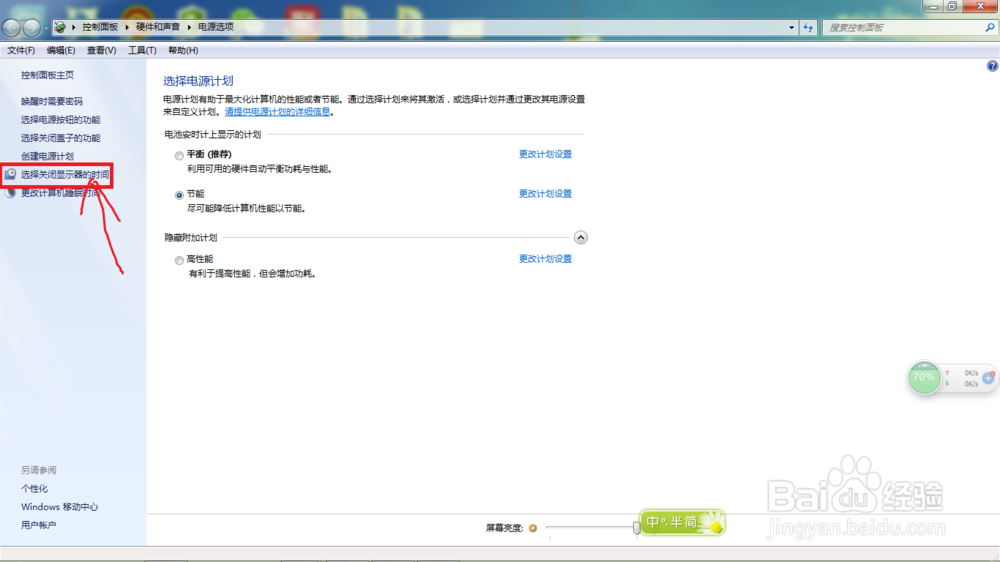Go to 控制面板主页
The width and height of the screenshot is (1000, 562).
tap(47, 75)
